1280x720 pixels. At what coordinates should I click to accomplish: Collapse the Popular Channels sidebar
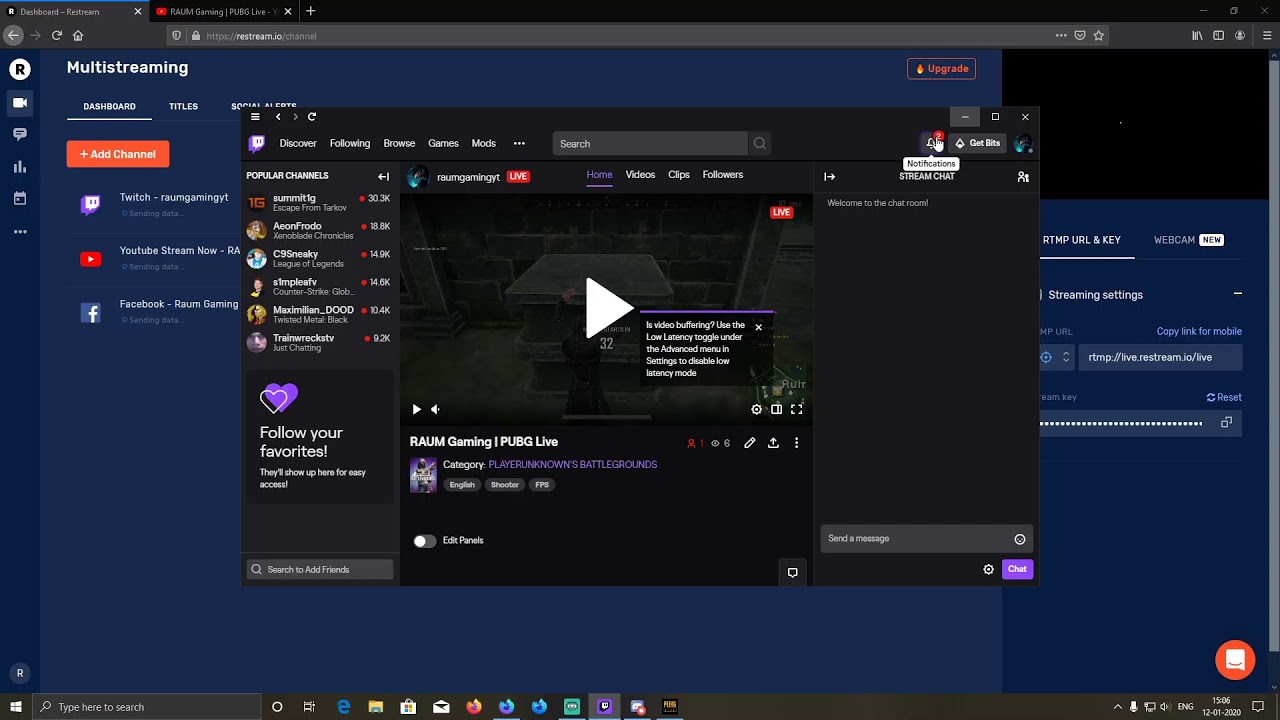383,176
